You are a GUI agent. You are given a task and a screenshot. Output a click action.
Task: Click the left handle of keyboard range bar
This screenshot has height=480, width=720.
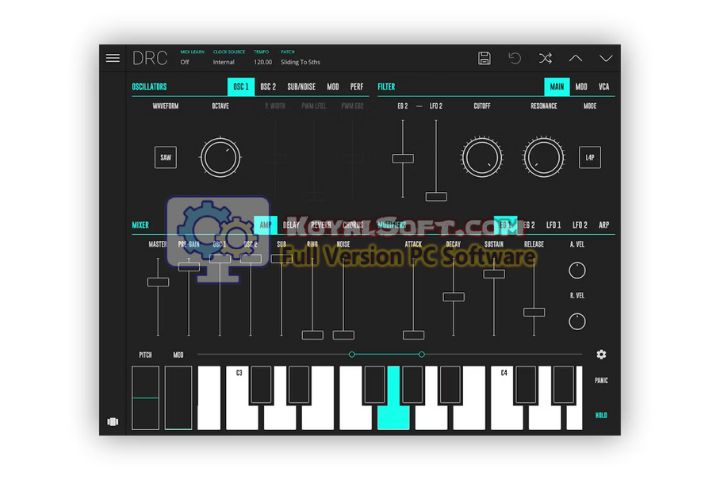point(352,354)
